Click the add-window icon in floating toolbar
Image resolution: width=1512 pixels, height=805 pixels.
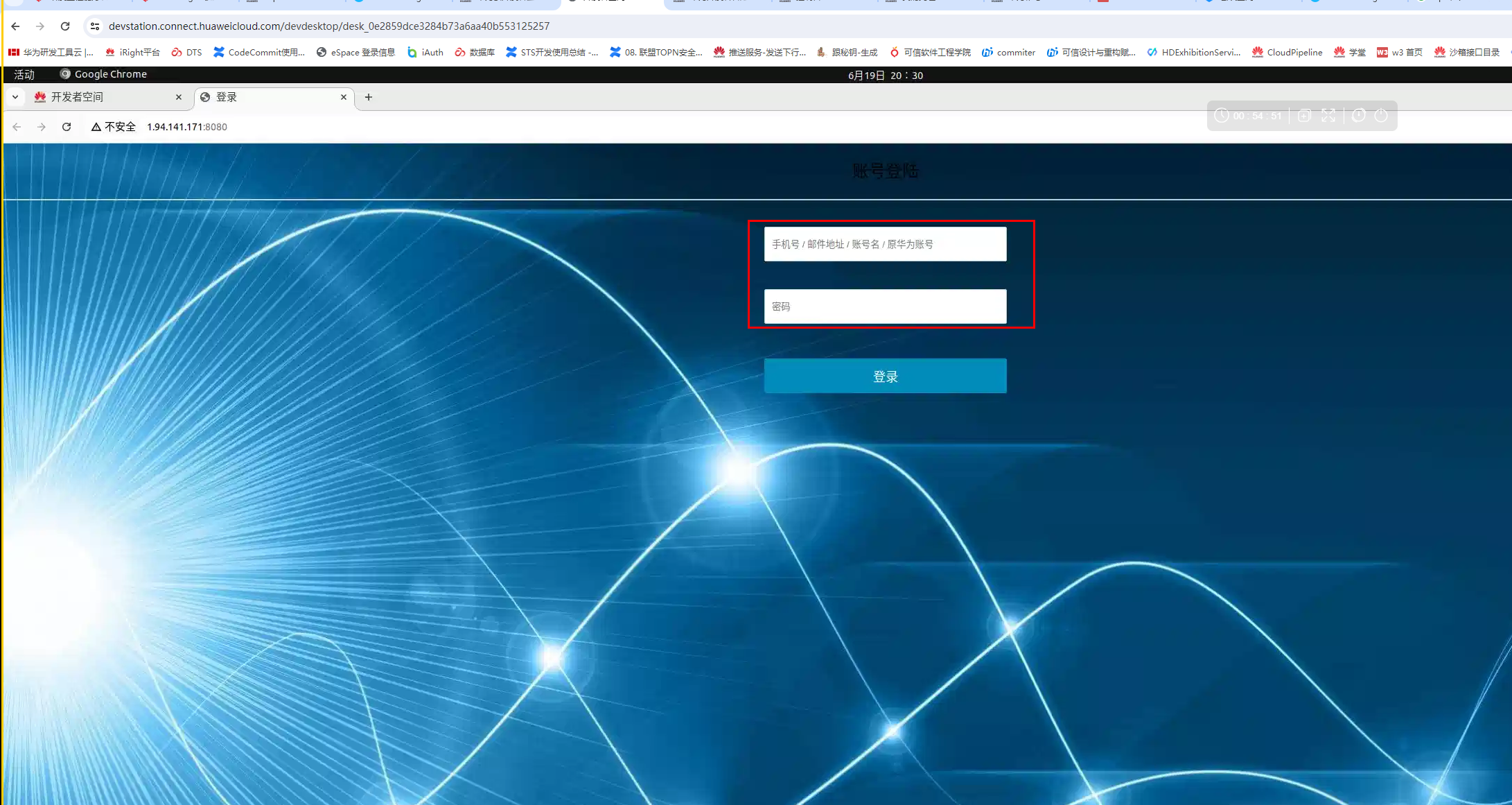point(1304,116)
